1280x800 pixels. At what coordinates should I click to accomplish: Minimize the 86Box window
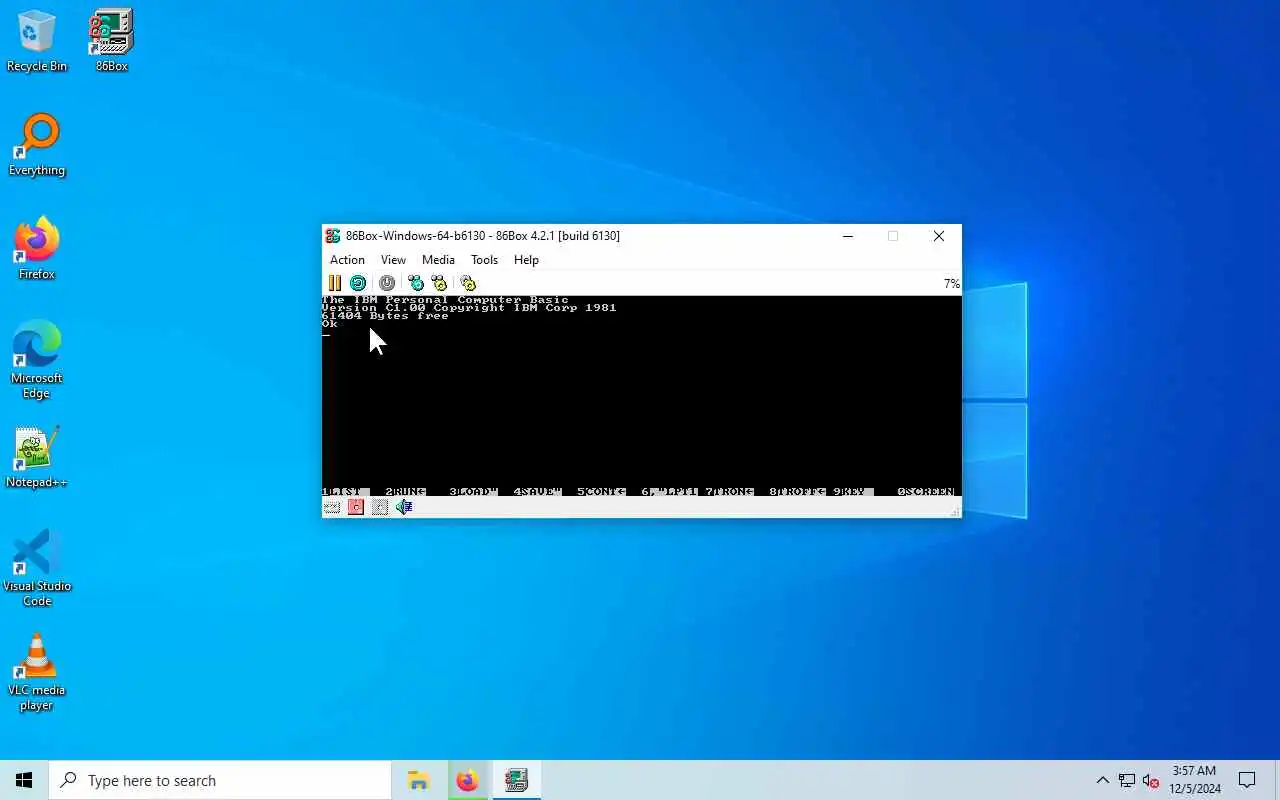[848, 236]
